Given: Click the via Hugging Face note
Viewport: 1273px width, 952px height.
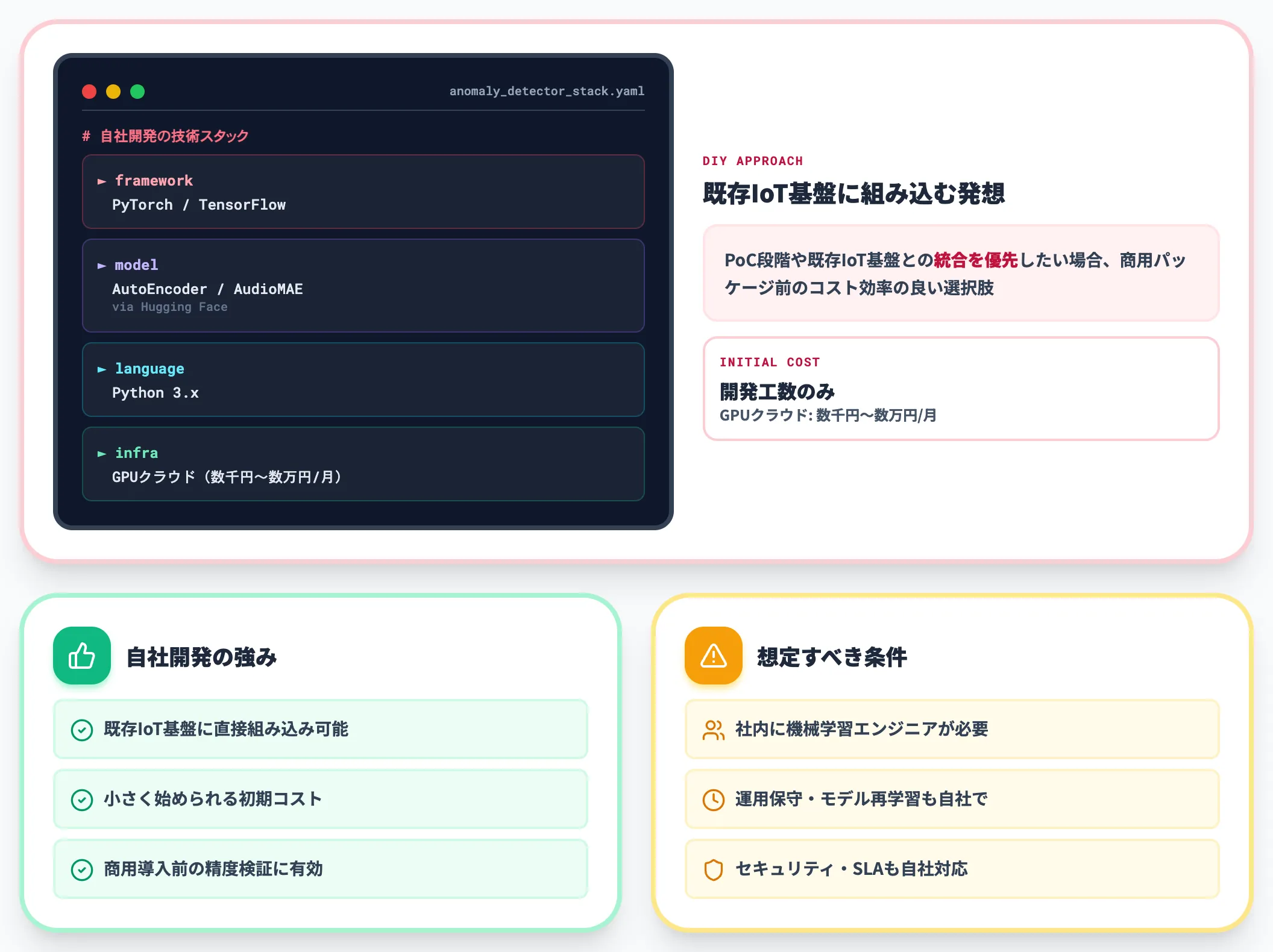Looking at the screenshot, I should 170,307.
